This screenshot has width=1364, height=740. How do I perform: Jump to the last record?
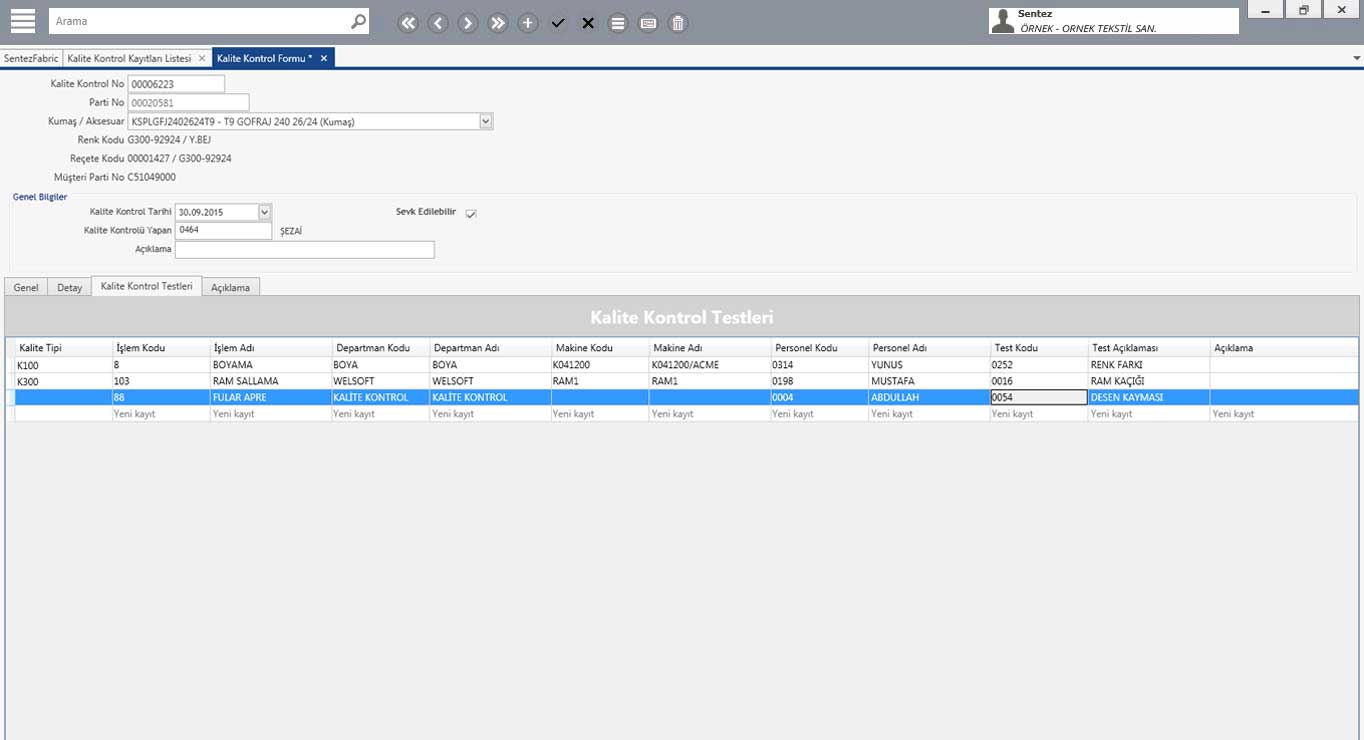498,23
